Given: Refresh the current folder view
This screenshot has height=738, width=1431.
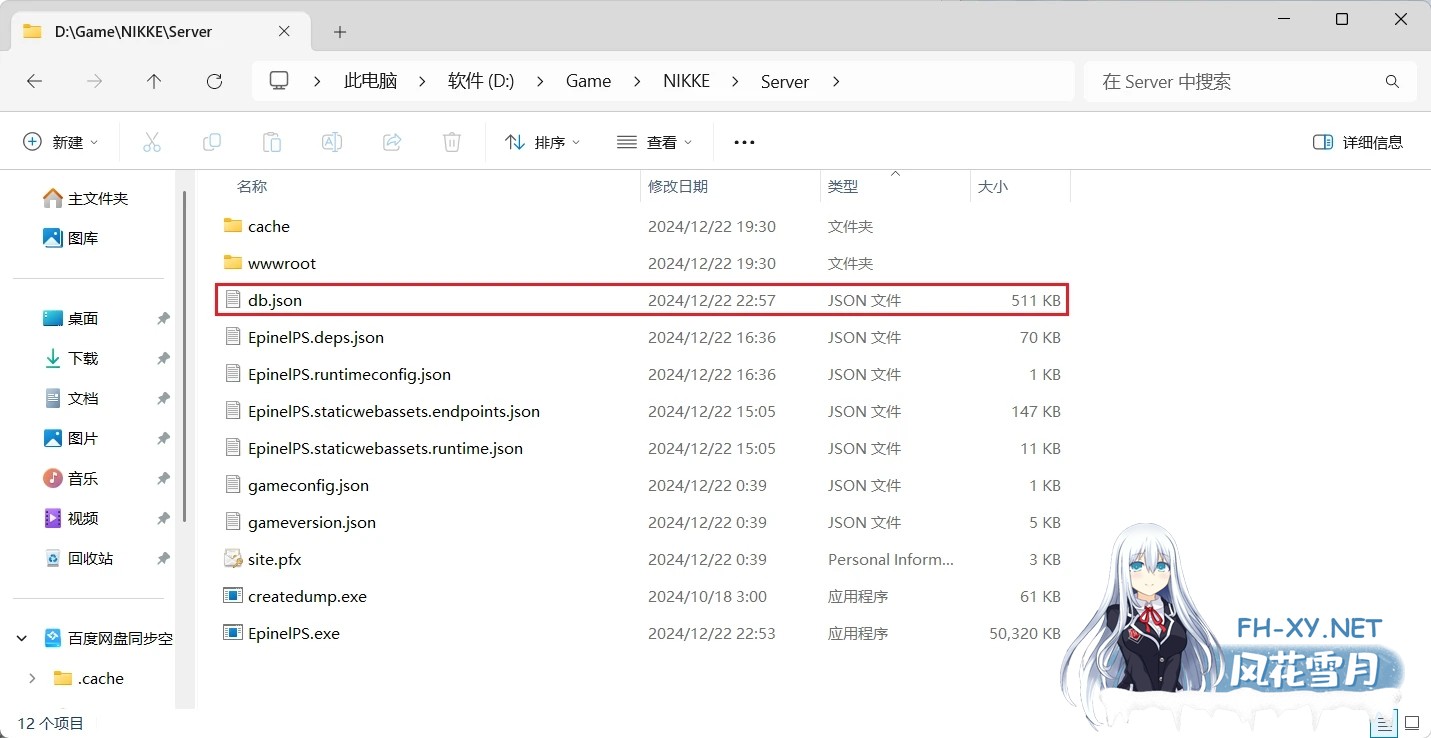Looking at the screenshot, I should click(214, 82).
